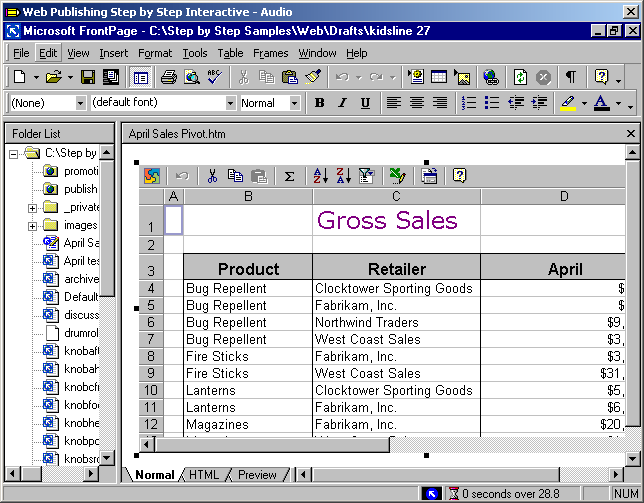Image resolution: width=644 pixels, height=503 pixels.
Task: Open the Insert menu
Action: click(x=113, y=53)
